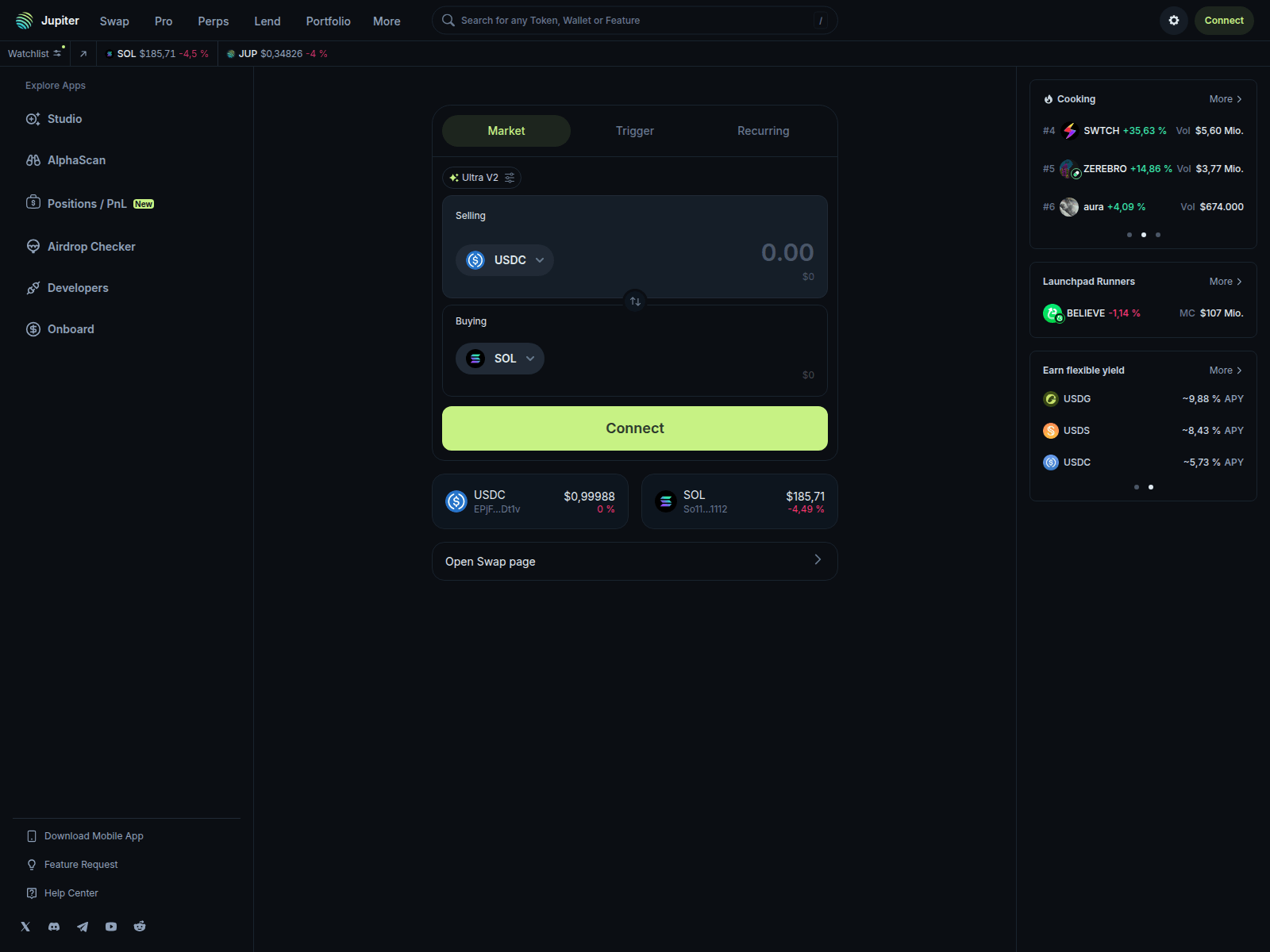This screenshot has width=1270, height=952.
Task: Click the Jupiter logo icon
Action: coord(25,21)
